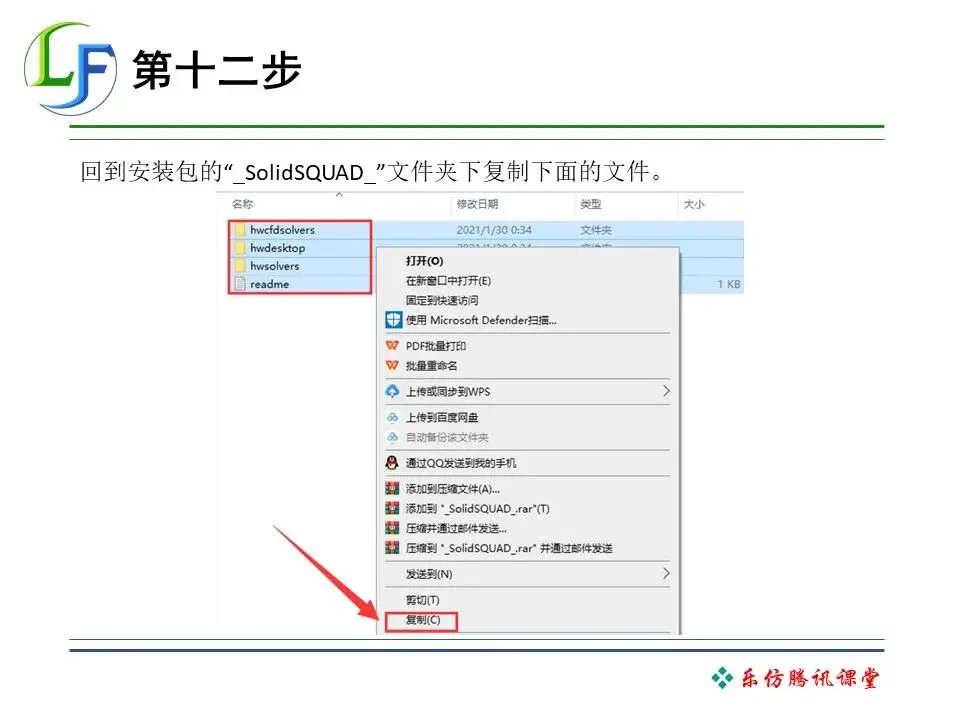This screenshot has width=960, height=720.
Task: Click the WPS icon beside PDF批量打印
Action: 392,346
